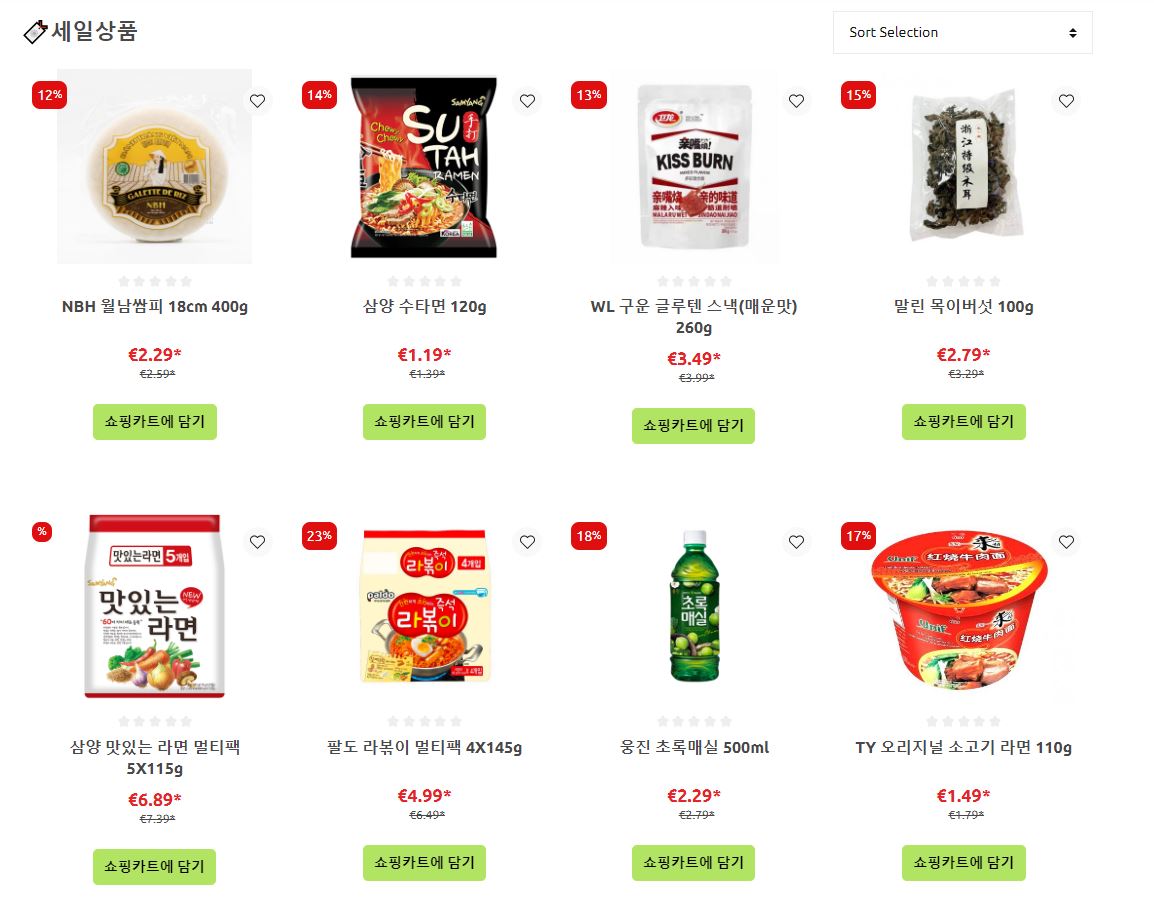
Task: Favorite the WL 구운 글루텐 스낵 with heart
Action: point(796,101)
